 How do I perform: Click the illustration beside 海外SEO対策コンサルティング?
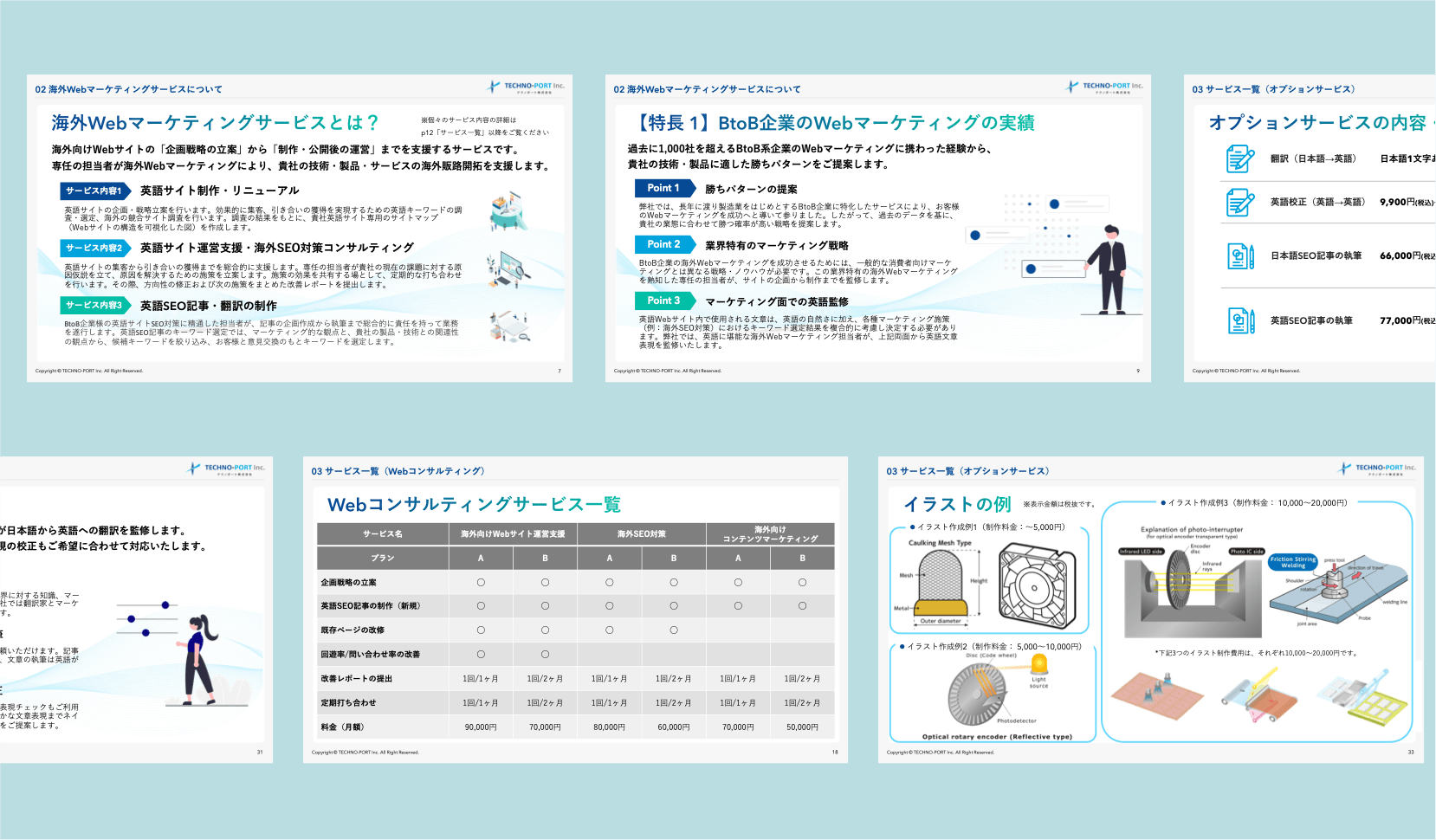(x=508, y=269)
